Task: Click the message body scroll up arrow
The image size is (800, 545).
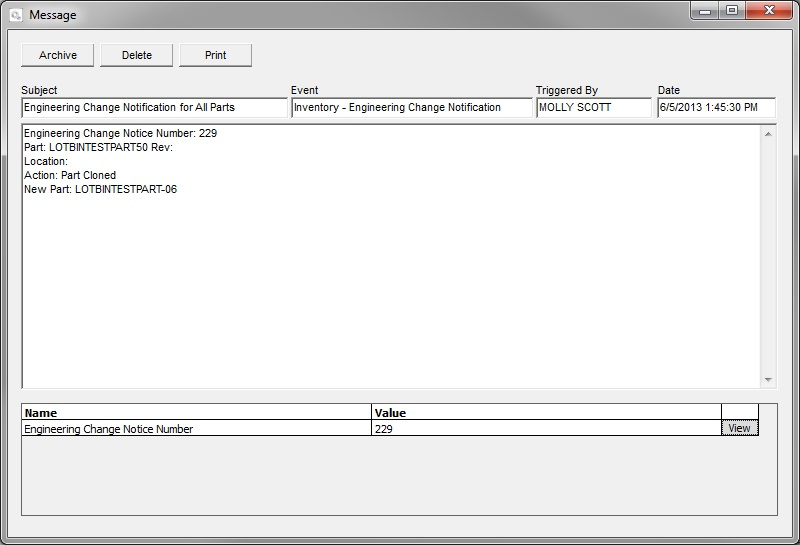Action: [768, 134]
